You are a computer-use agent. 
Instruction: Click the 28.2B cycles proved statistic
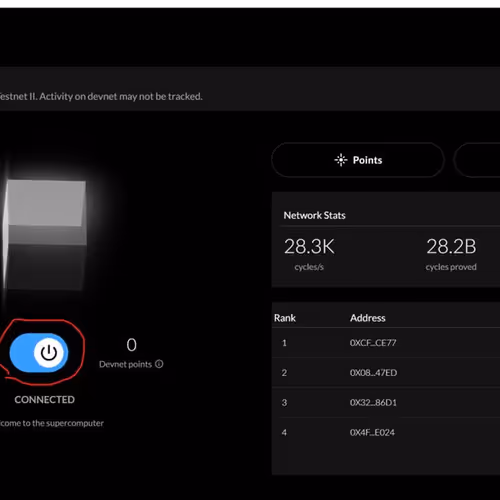(x=451, y=253)
